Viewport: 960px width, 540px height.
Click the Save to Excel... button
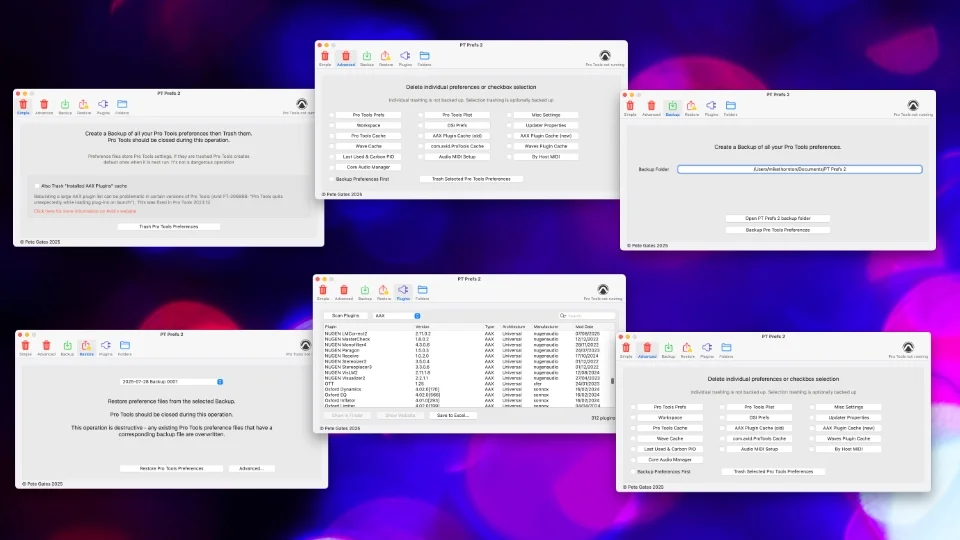[x=452, y=415]
